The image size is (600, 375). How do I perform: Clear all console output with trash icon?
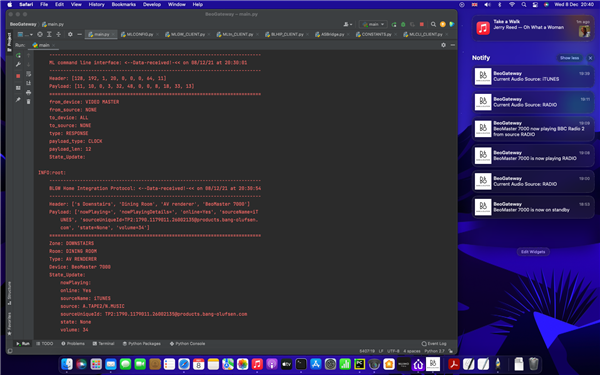click(28, 101)
